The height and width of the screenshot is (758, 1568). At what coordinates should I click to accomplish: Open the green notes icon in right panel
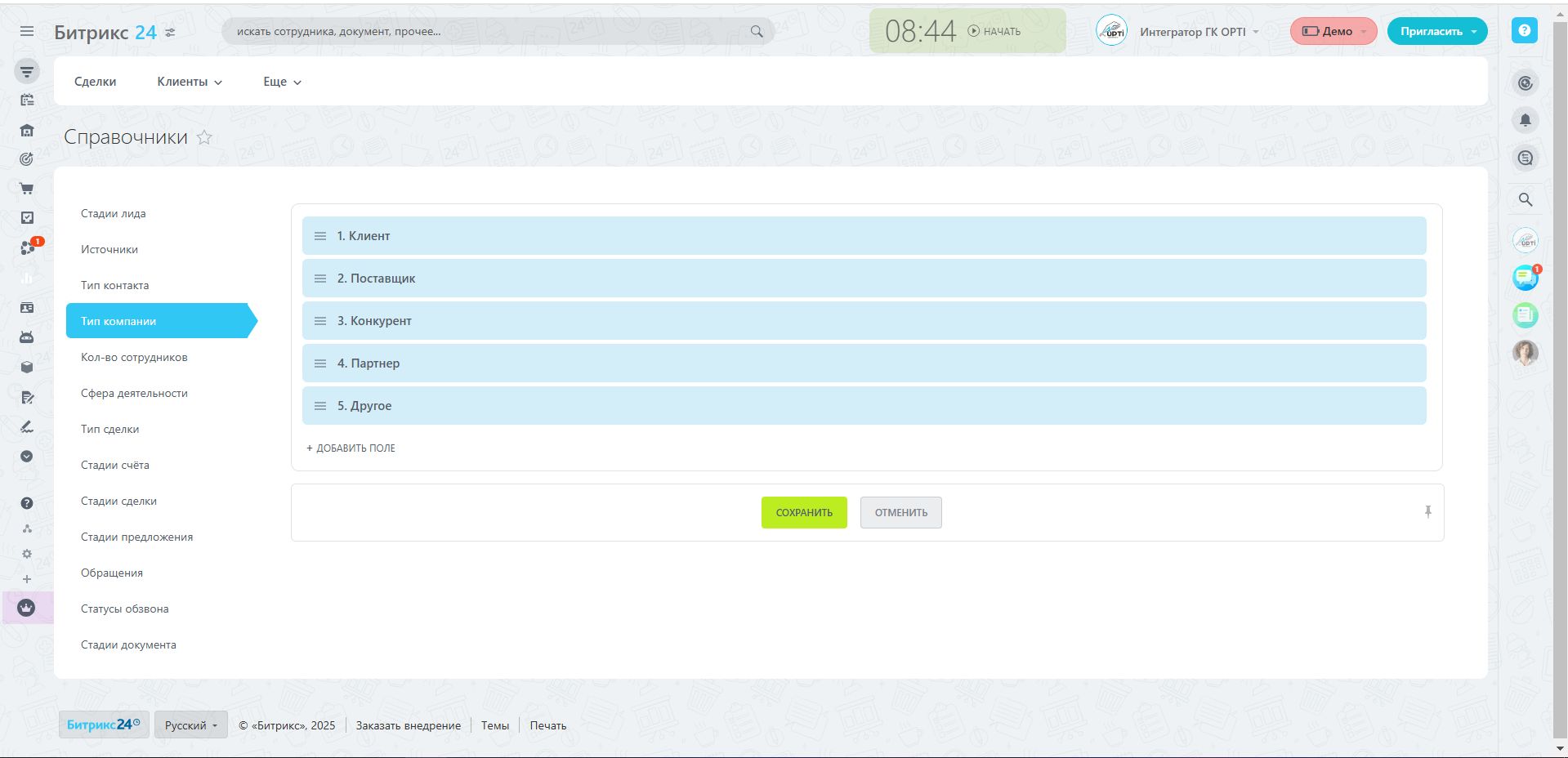[1525, 315]
